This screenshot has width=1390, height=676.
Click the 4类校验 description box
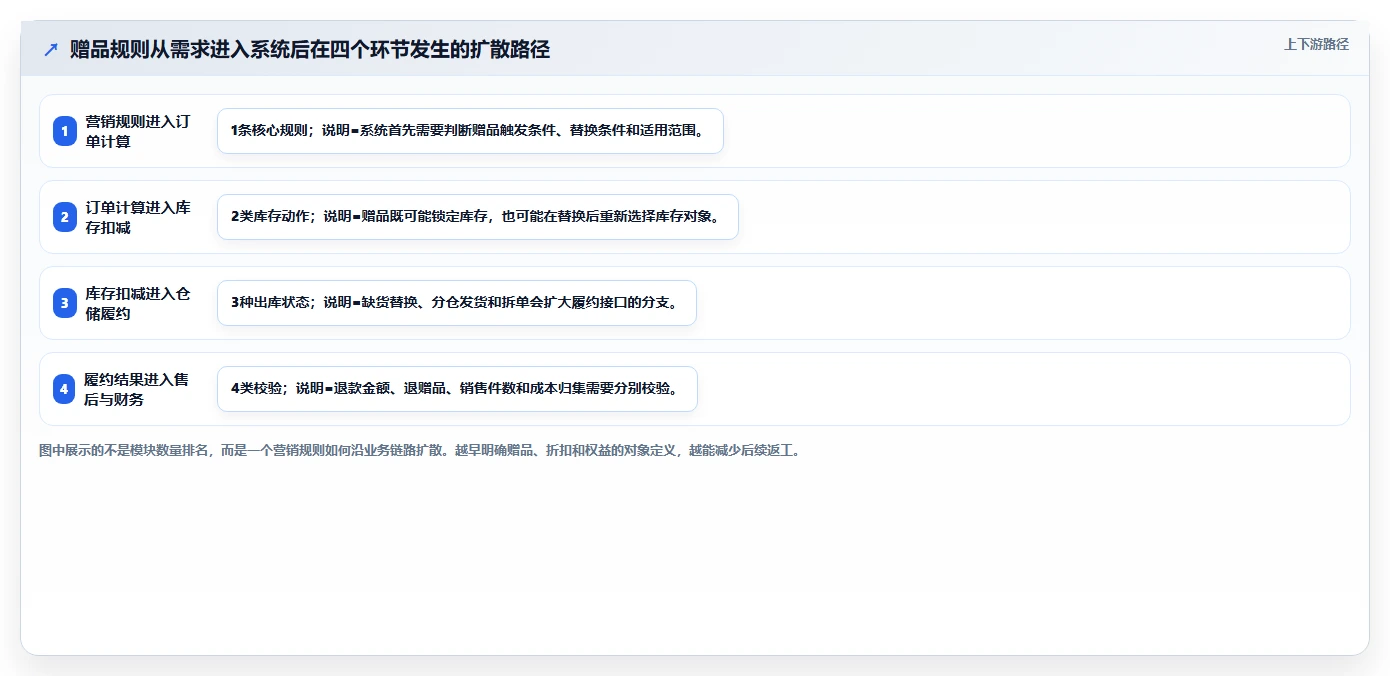click(x=457, y=389)
